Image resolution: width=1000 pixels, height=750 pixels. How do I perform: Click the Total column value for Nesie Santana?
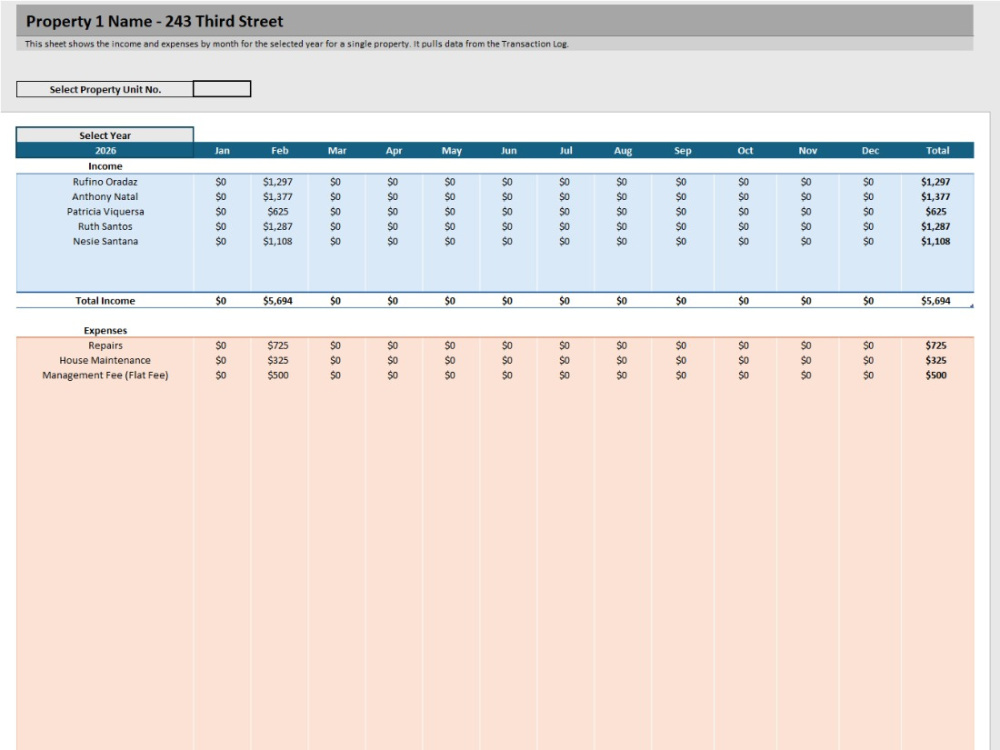click(x=936, y=241)
